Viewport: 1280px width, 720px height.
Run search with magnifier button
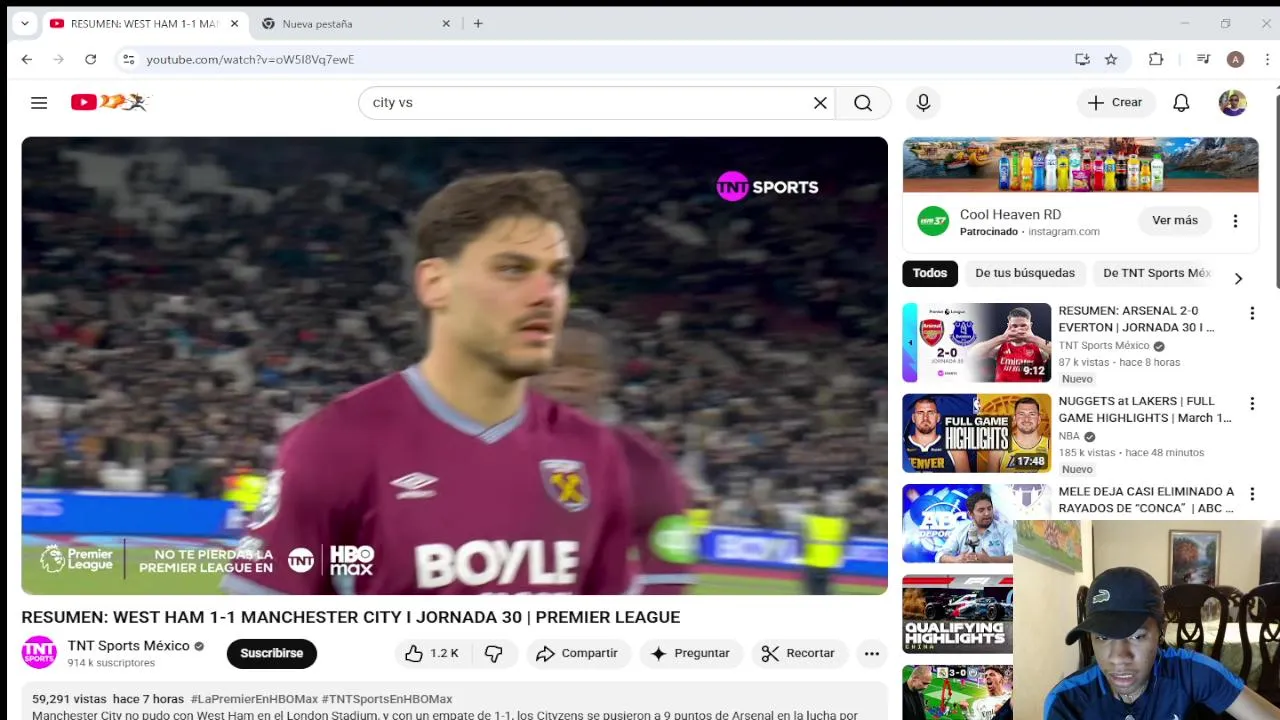pos(863,102)
